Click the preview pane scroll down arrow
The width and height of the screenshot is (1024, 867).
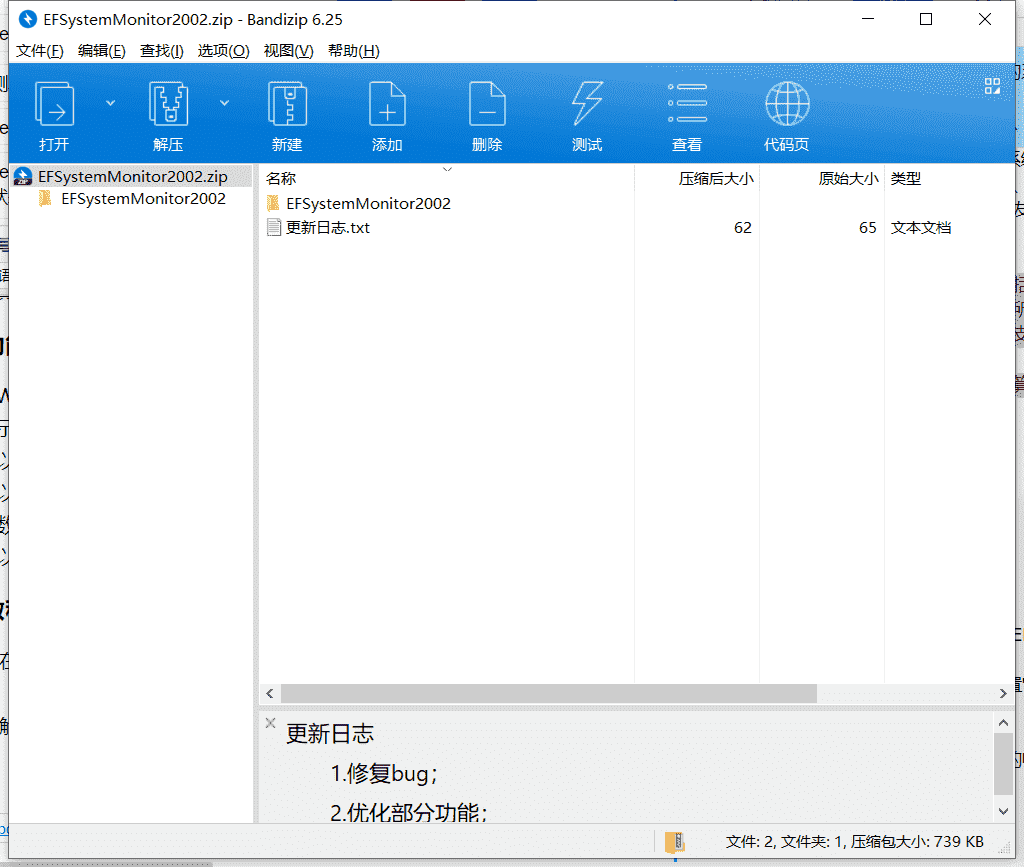[x=1003, y=812]
